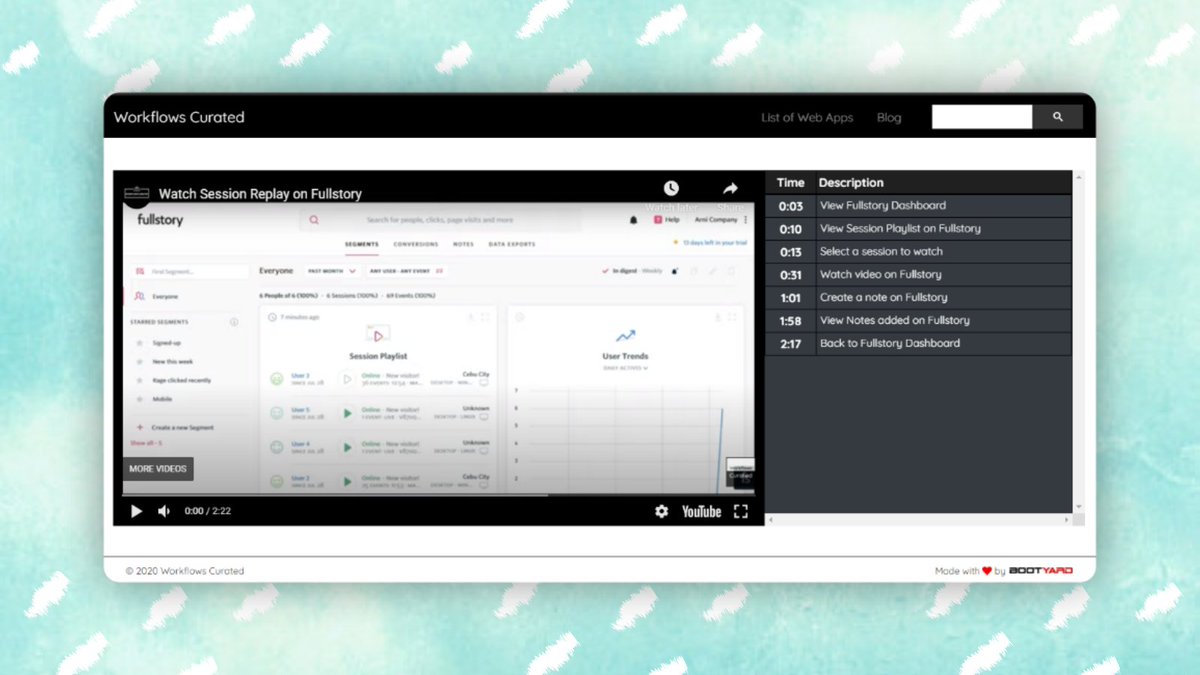The height and width of the screenshot is (675, 1200).
Task: Click the vertical scrollbar down arrow
Action: (1078, 507)
